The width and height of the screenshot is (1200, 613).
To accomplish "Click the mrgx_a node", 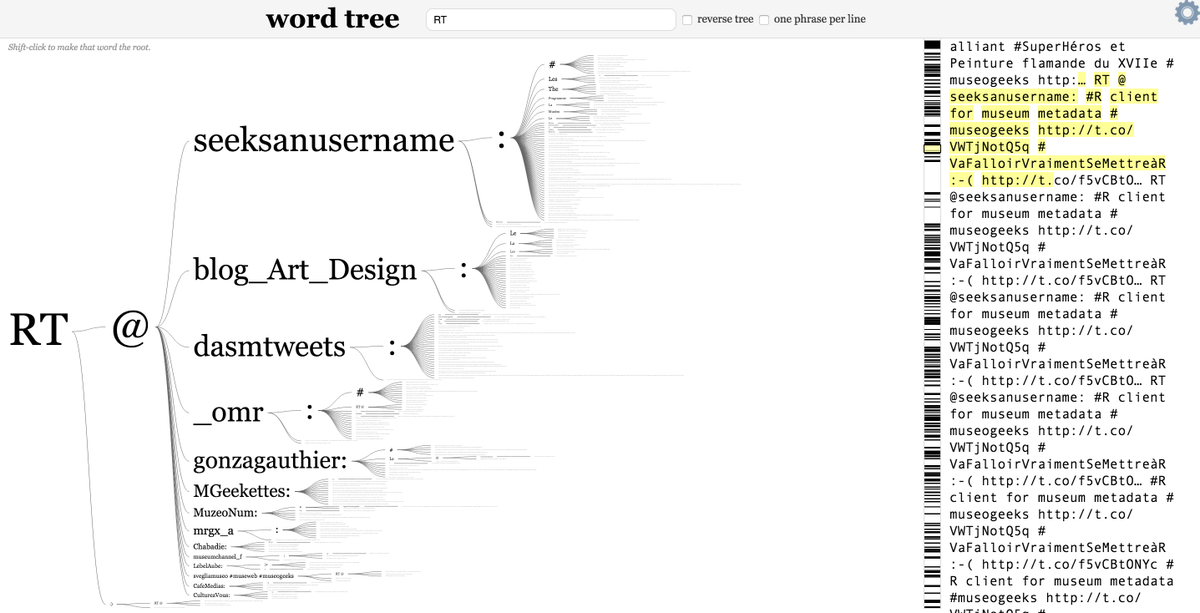I will (x=212, y=531).
